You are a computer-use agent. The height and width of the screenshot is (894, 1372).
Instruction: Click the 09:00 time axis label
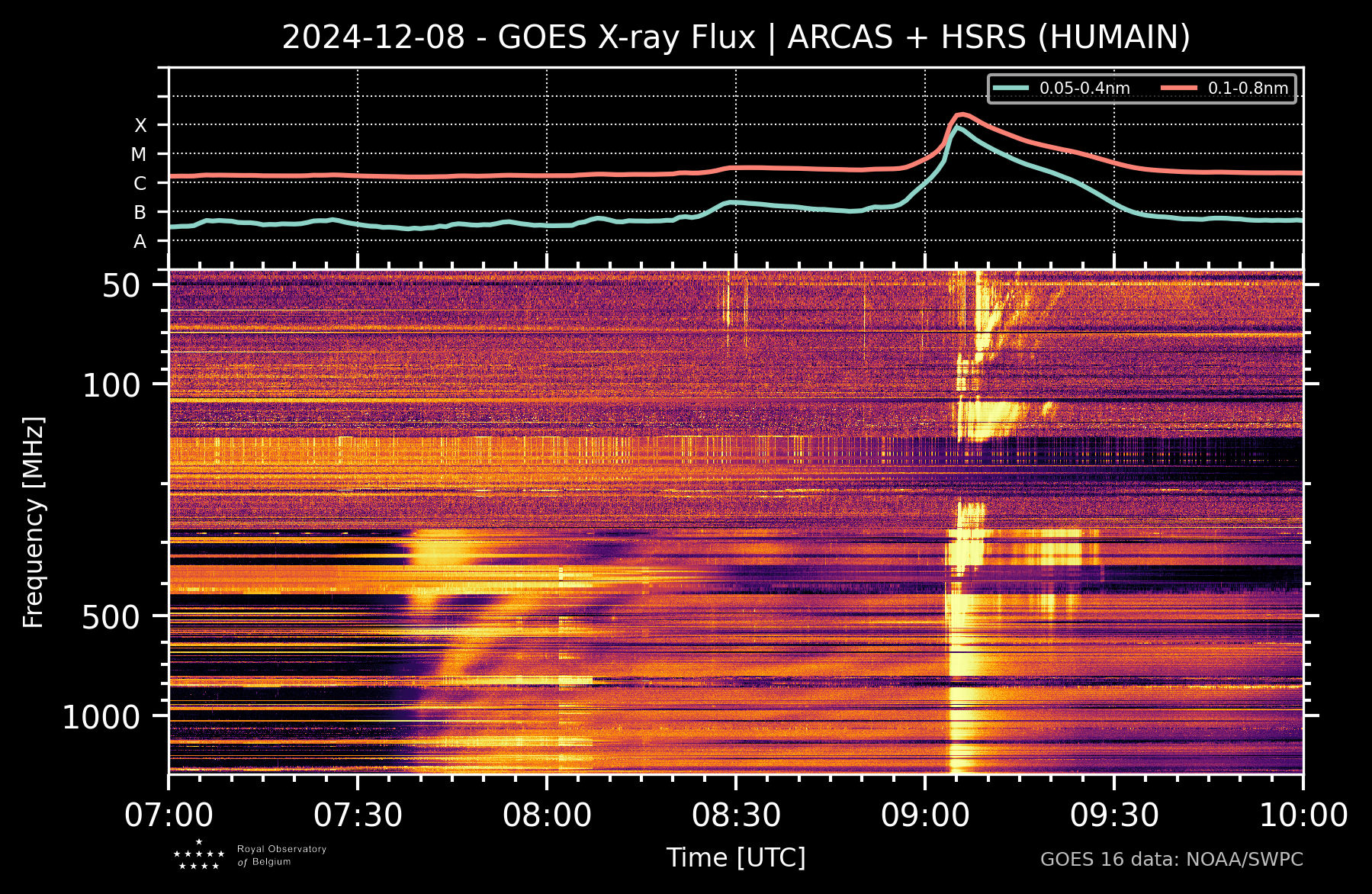(925, 815)
